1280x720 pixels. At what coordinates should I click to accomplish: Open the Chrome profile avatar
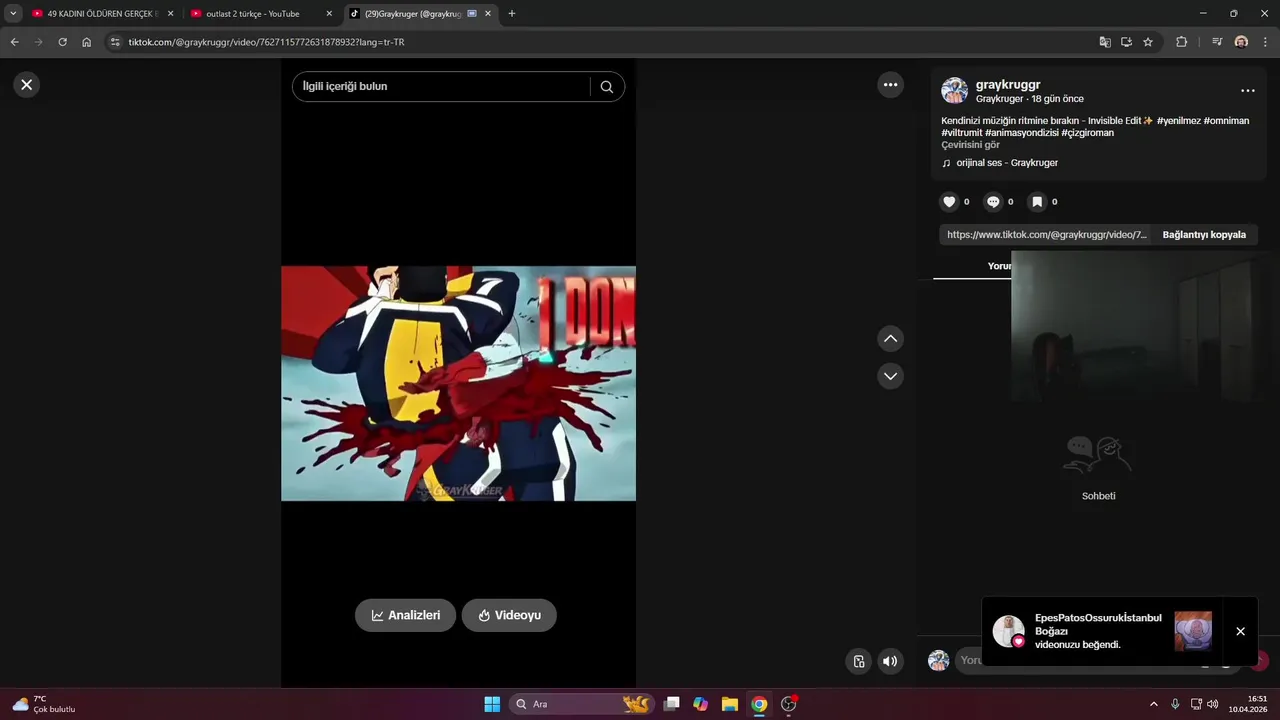(x=1241, y=42)
